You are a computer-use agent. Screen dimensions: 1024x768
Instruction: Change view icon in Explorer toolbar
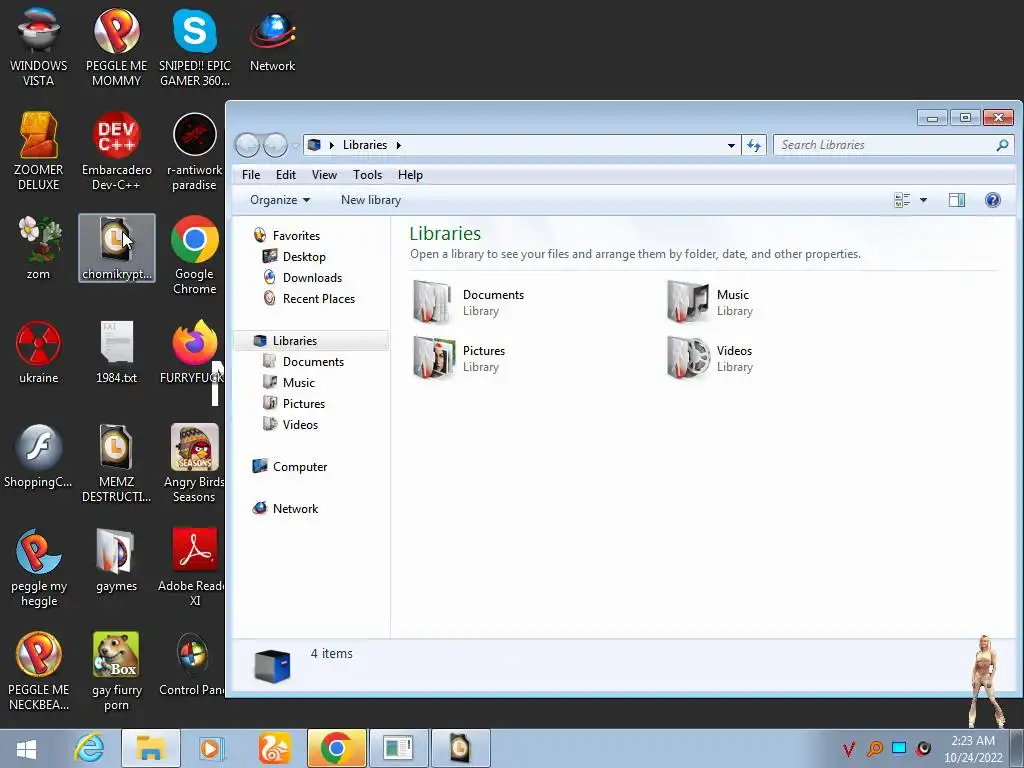(x=902, y=200)
